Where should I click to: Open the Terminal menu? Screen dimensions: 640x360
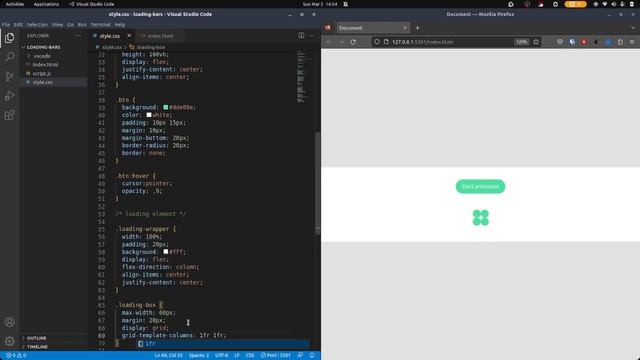coord(100,24)
